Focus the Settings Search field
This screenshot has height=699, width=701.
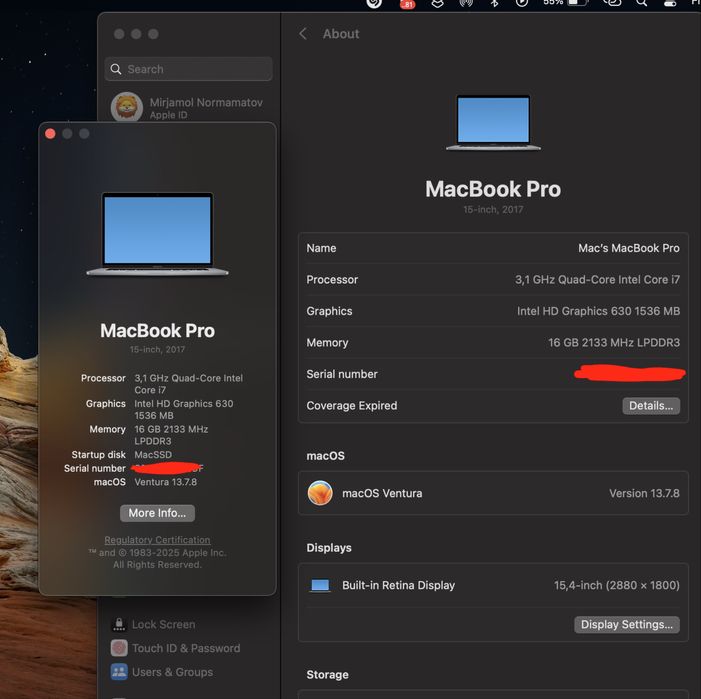pyautogui.click(x=188, y=69)
